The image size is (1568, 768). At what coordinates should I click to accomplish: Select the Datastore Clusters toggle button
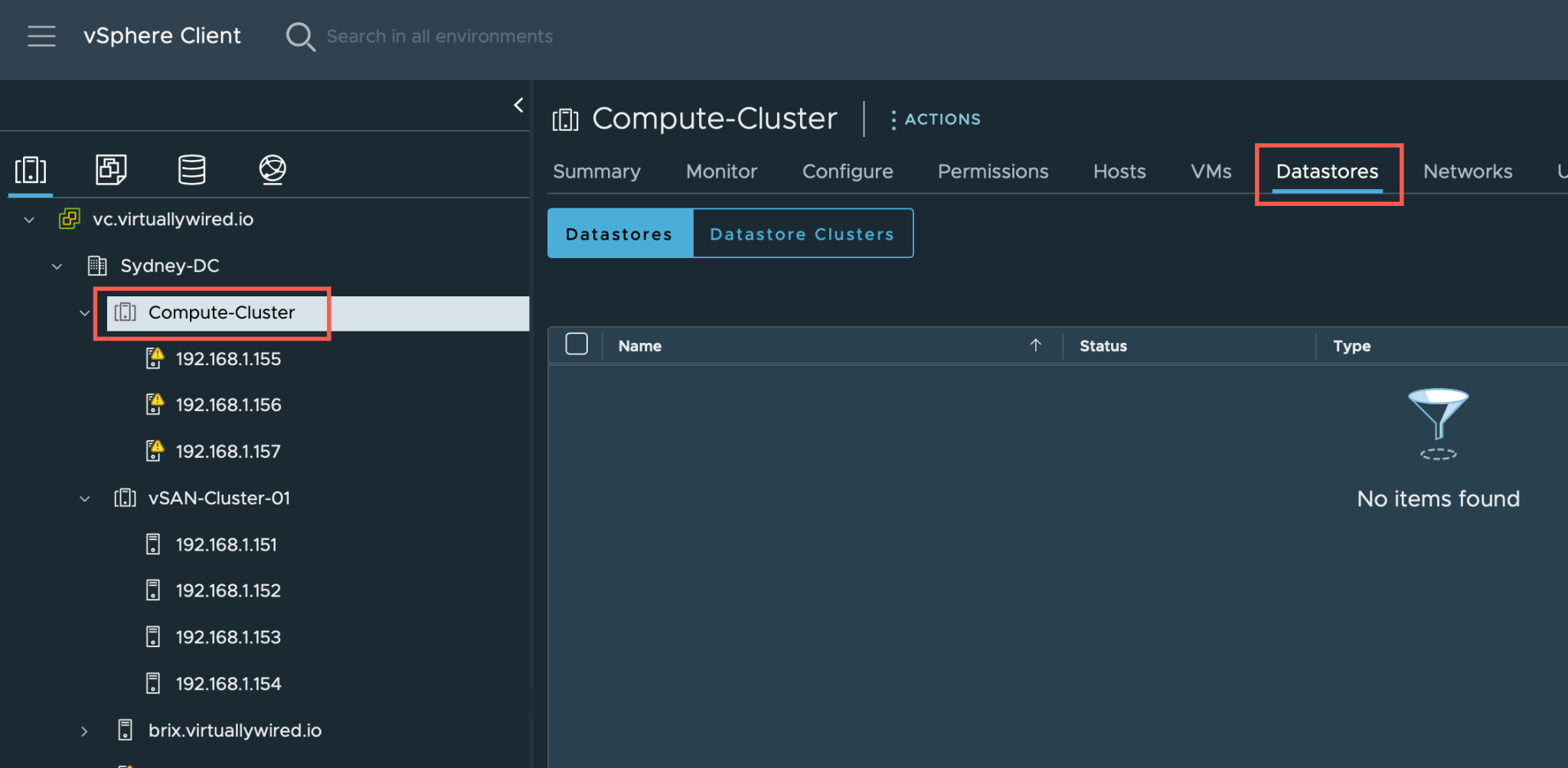802,234
